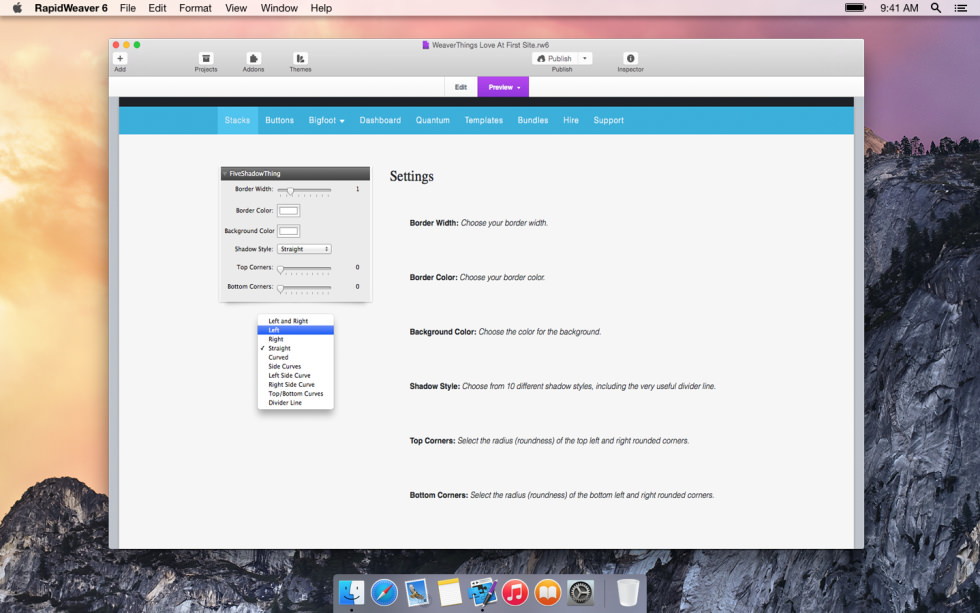
Task: Open the Dashboard navigation link
Action: click(380, 120)
